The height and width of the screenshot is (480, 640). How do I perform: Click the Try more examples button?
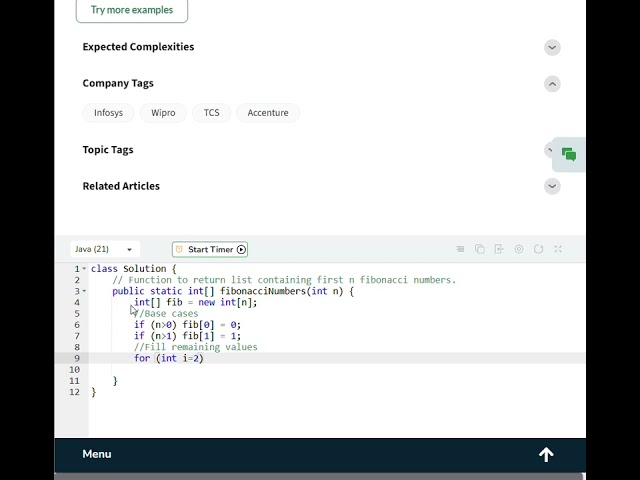coord(132,10)
